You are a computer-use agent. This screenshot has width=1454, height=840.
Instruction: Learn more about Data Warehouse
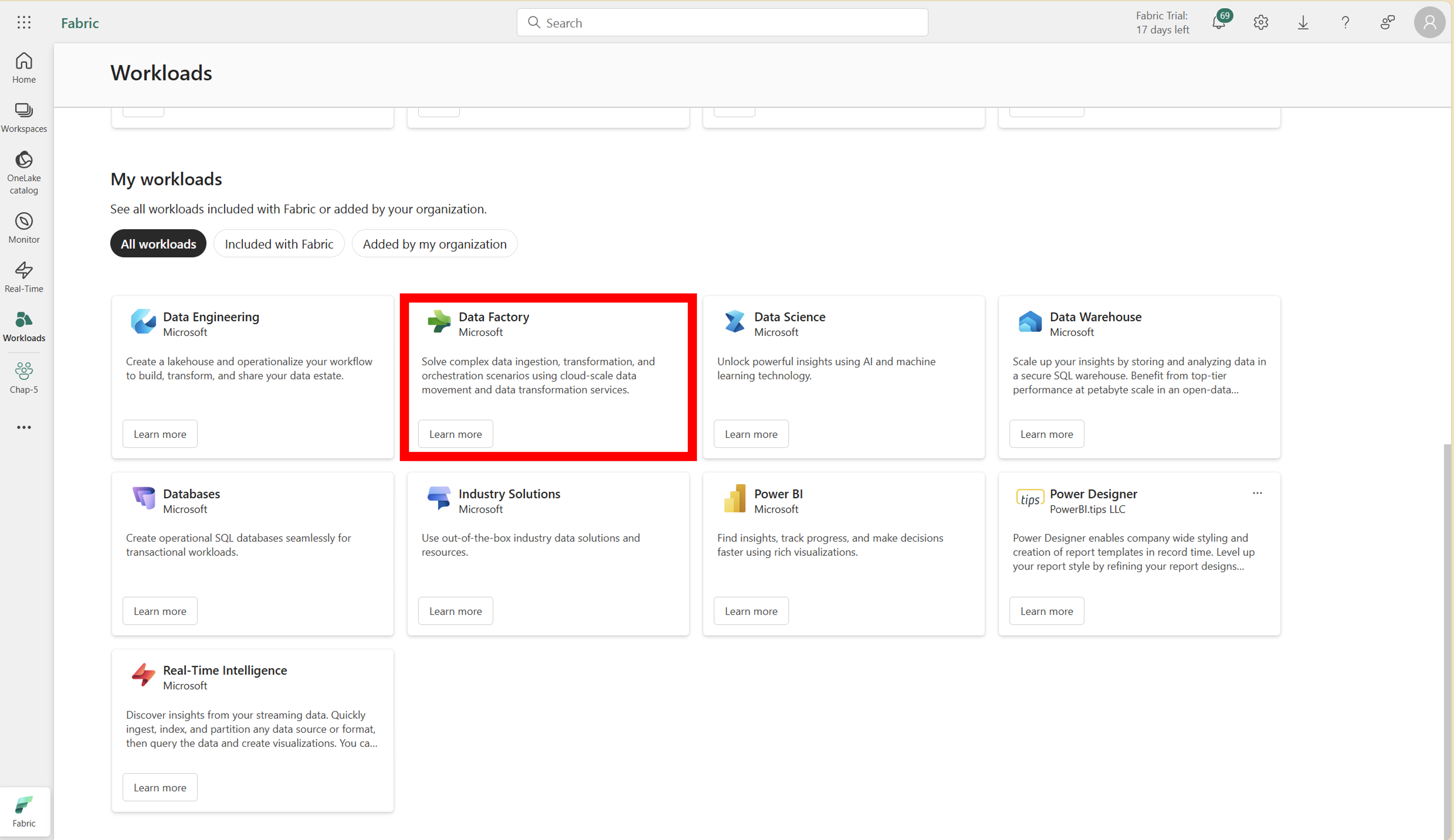tap(1047, 434)
